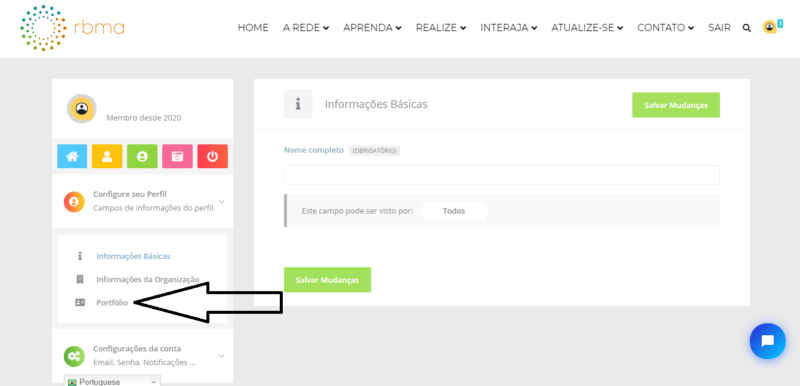
Task: Click the profile avatar picture
Action: tap(82, 108)
